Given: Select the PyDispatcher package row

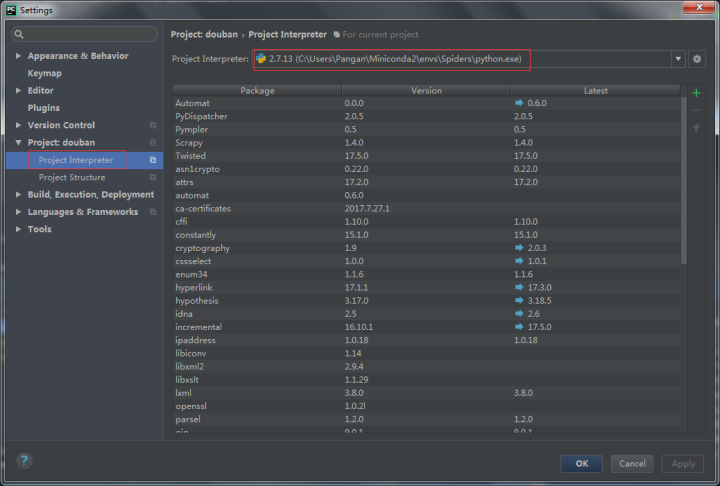Looking at the screenshot, I should pos(427,116).
